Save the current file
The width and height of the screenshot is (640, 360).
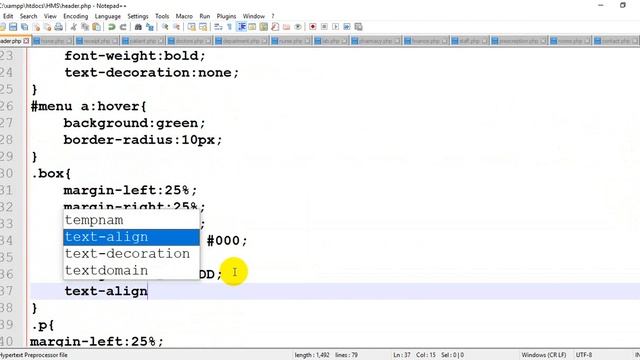pyautogui.click(x=13, y=27)
